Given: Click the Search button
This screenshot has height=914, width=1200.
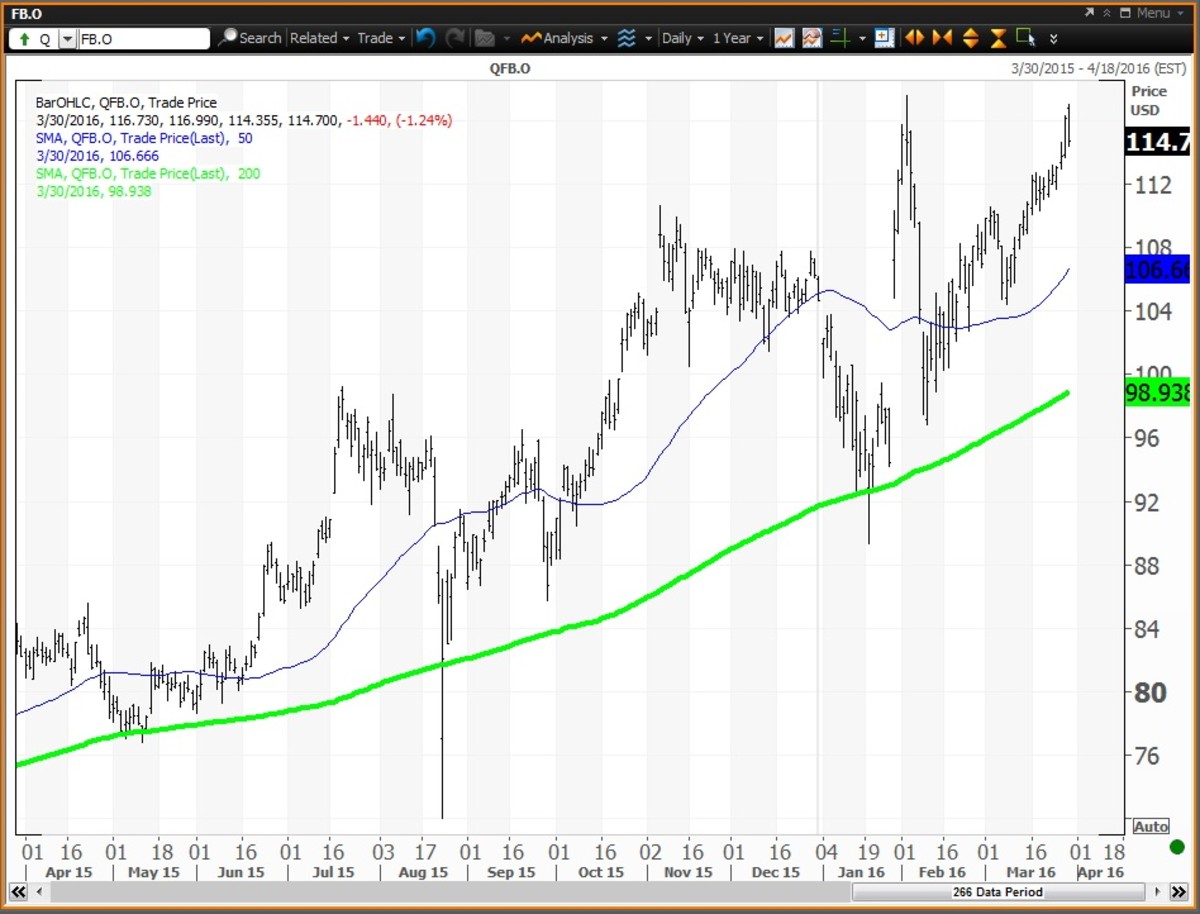Looking at the screenshot, I should (x=250, y=38).
